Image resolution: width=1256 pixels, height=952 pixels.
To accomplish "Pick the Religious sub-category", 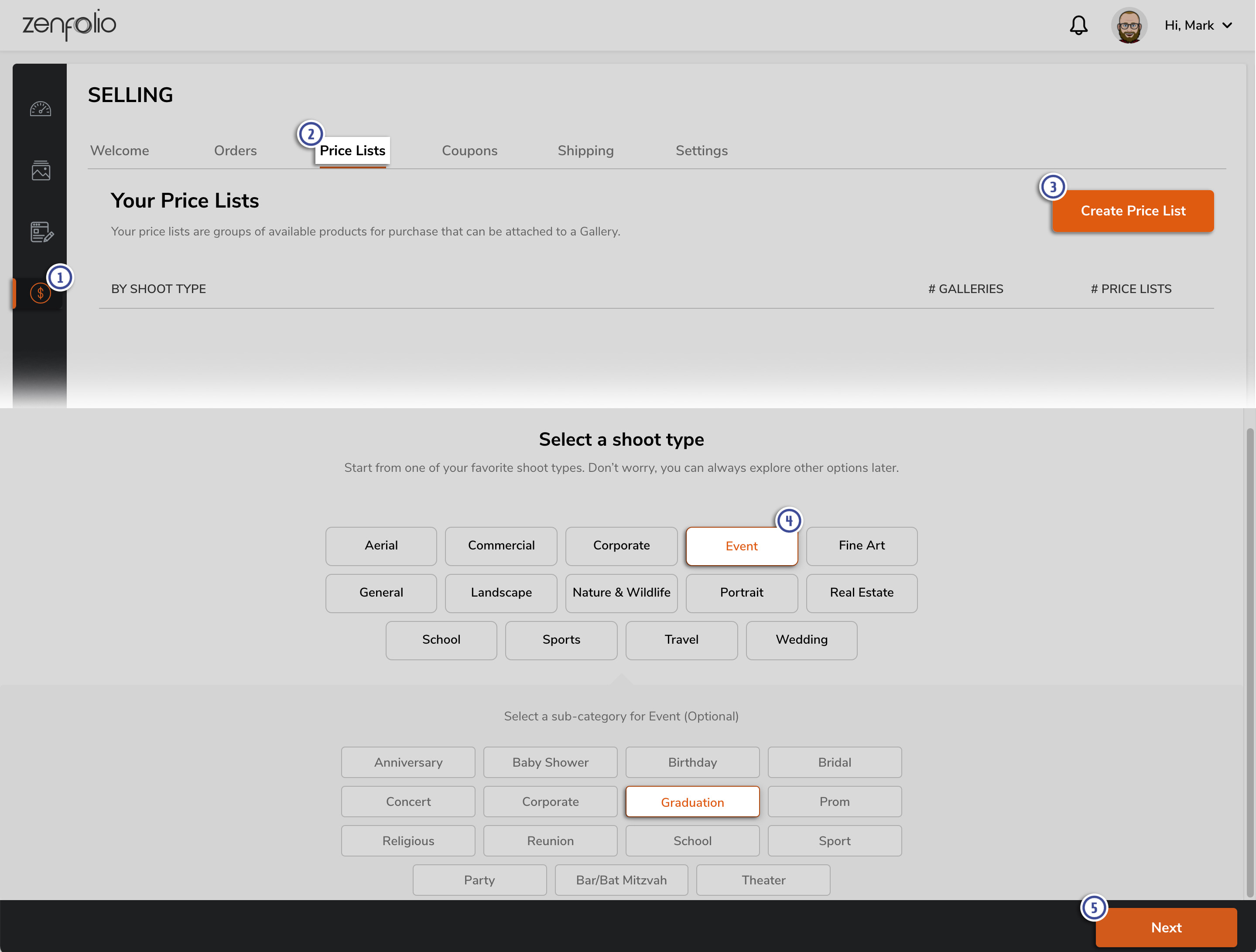I will [x=408, y=841].
